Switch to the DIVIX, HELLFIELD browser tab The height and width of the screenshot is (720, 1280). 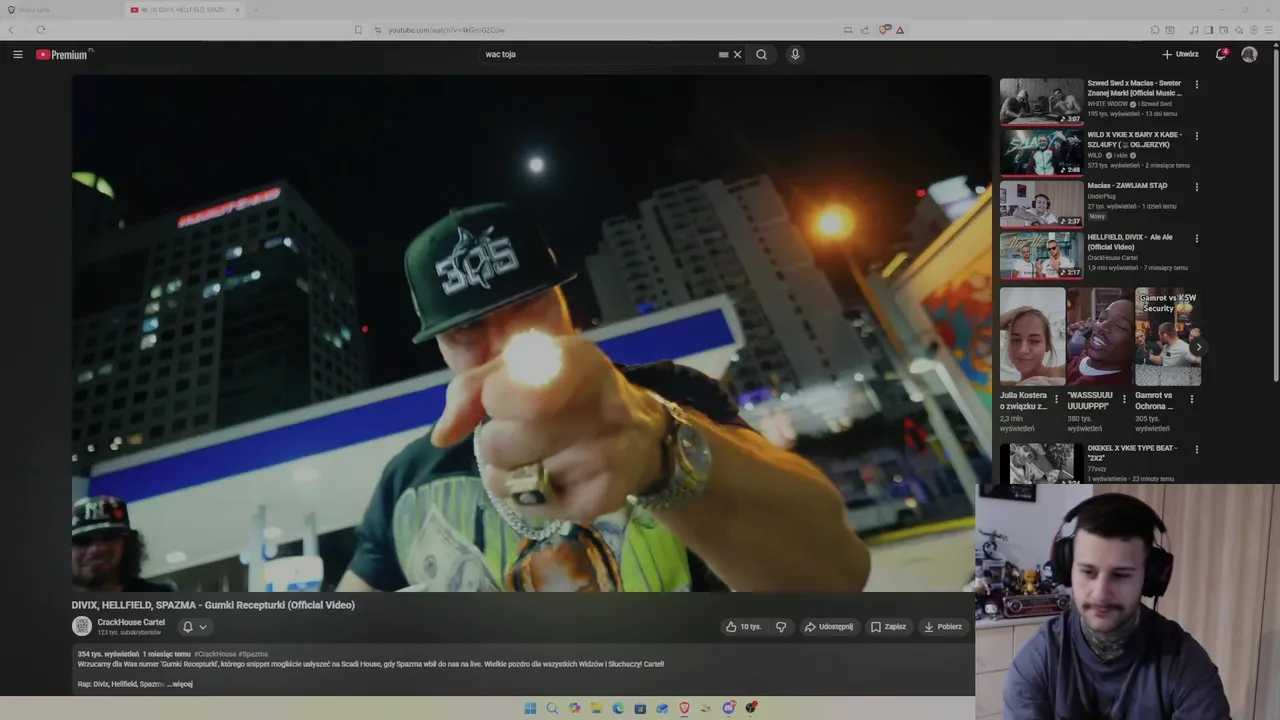click(186, 10)
